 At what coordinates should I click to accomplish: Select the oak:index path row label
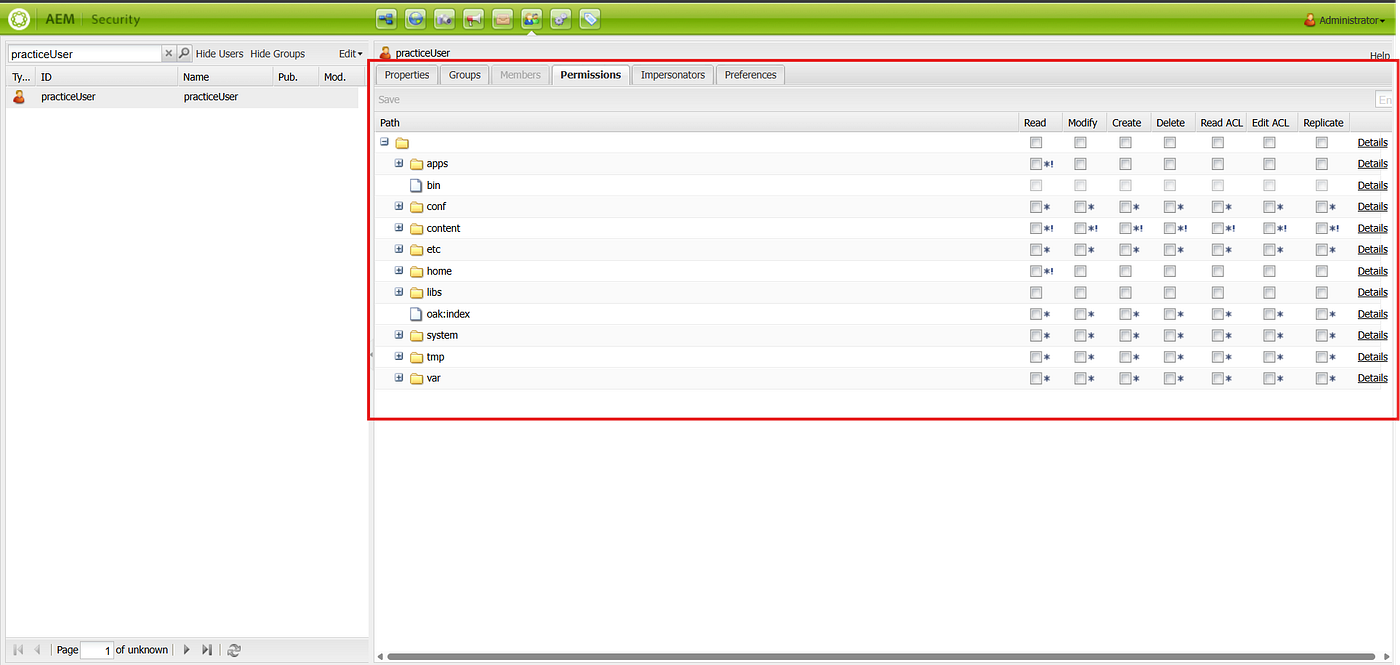coord(448,314)
